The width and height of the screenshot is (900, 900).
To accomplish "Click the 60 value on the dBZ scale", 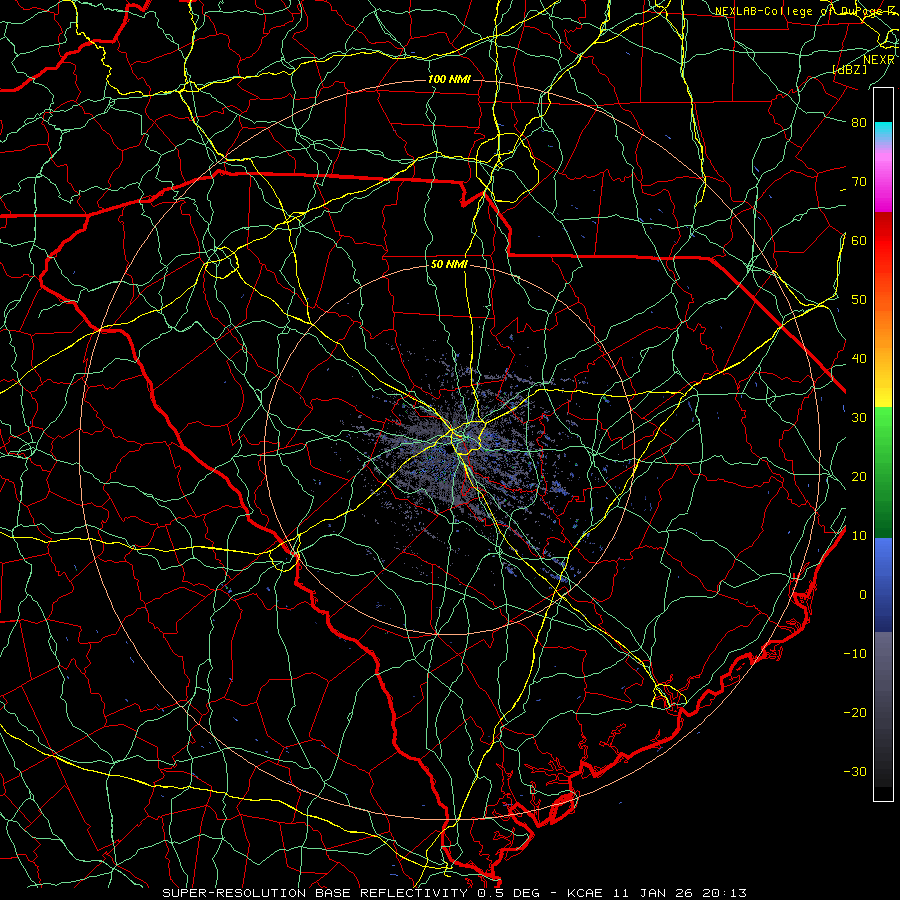I will tap(859, 241).
